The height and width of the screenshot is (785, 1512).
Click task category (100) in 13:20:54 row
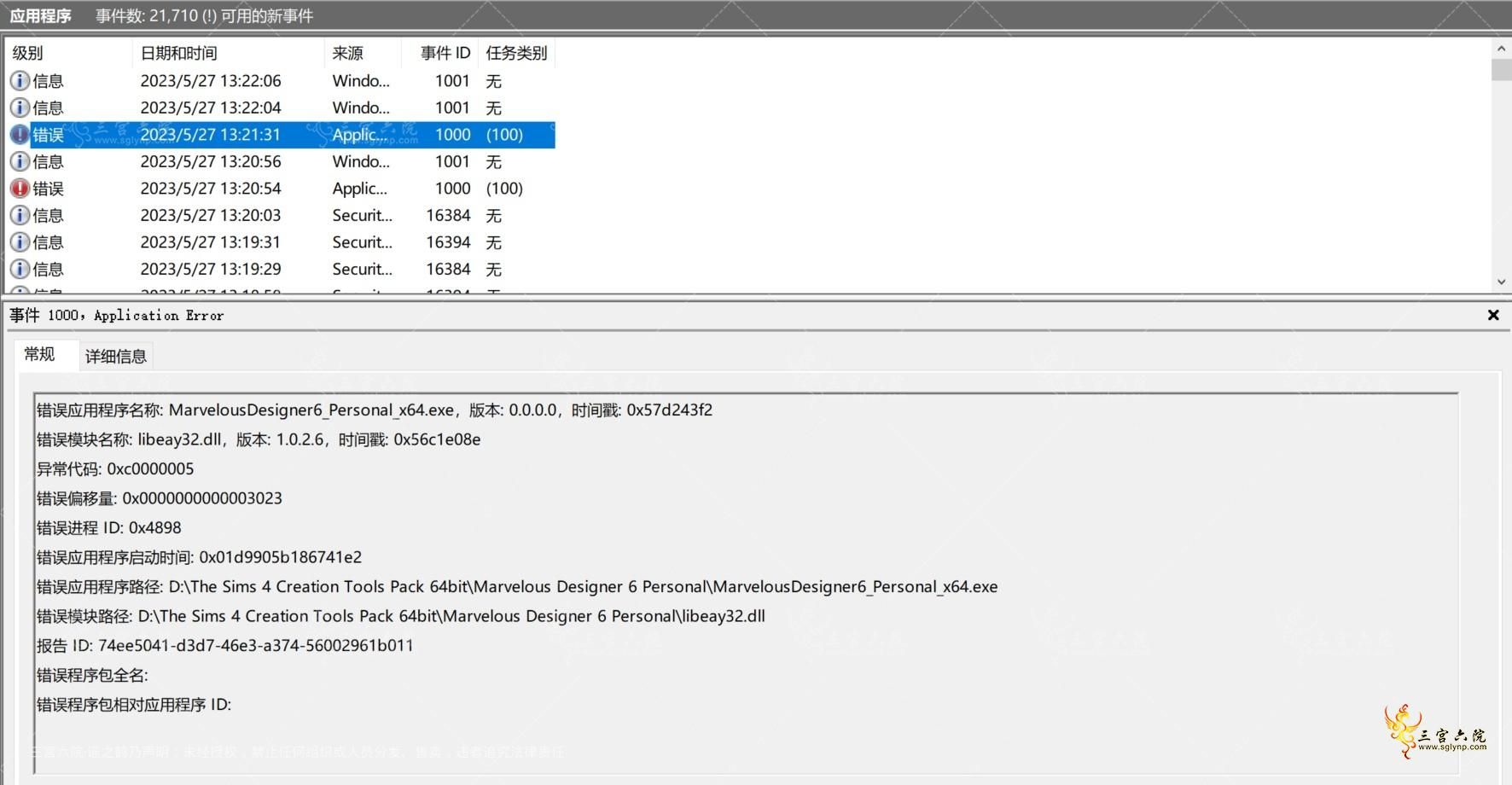click(x=504, y=189)
